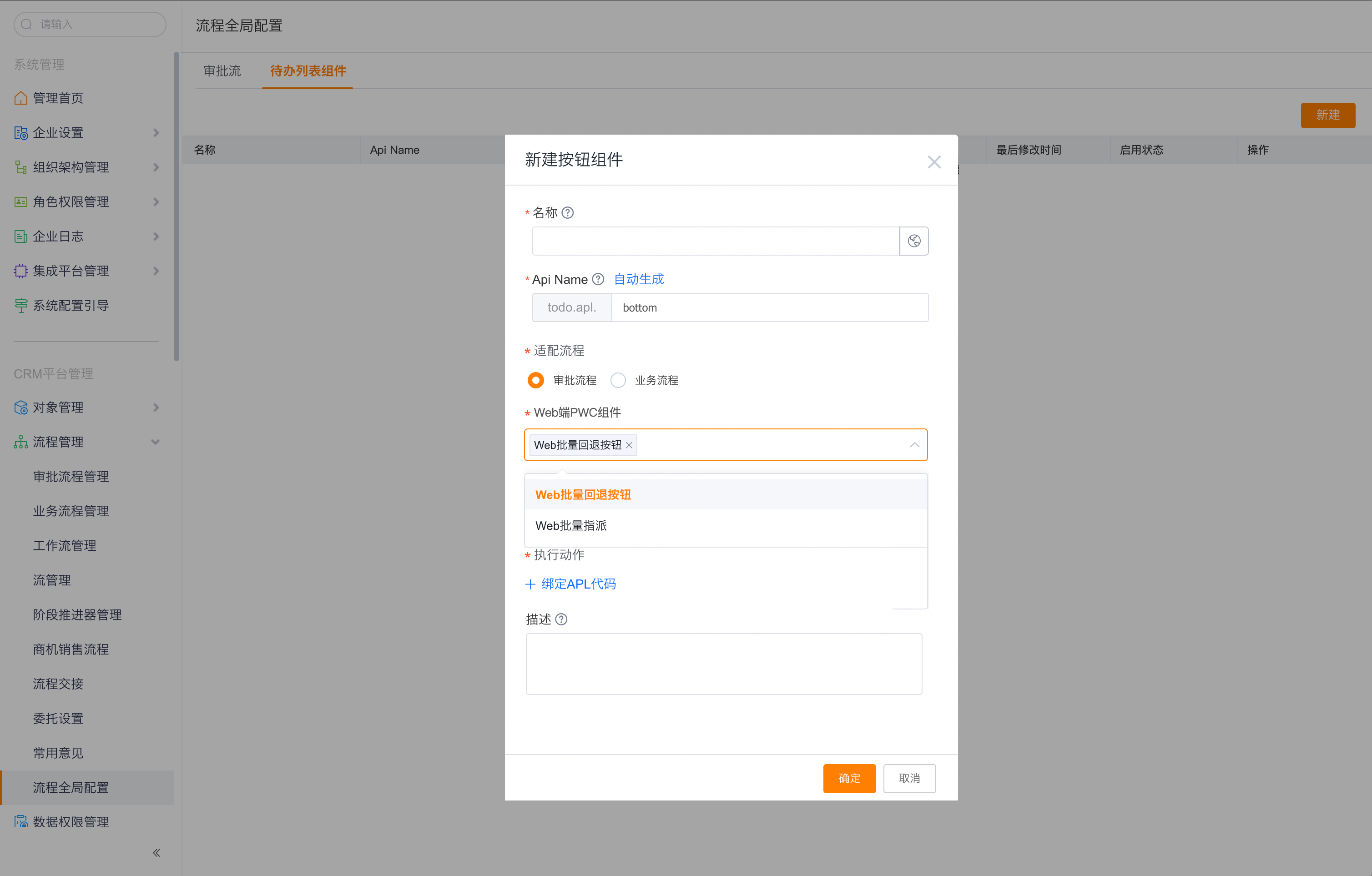Click the help icon beside 描述 label
Screen dimensions: 1372x876
[x=561, y=619]
